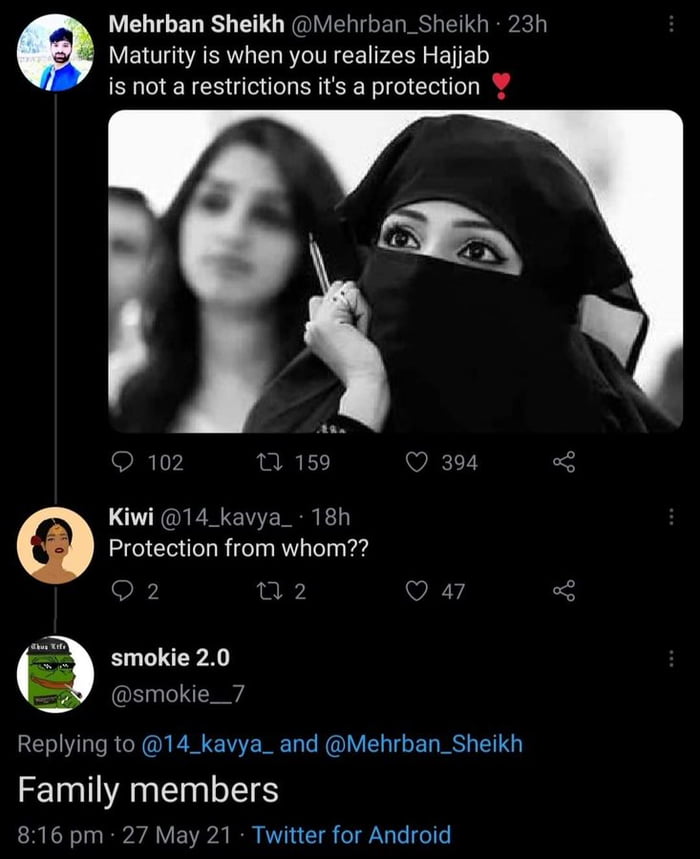The width and height of the screenshot is (700, 859).
Task: Enlarge the black-and-white photo in the tweet
Action: (395, 271)
